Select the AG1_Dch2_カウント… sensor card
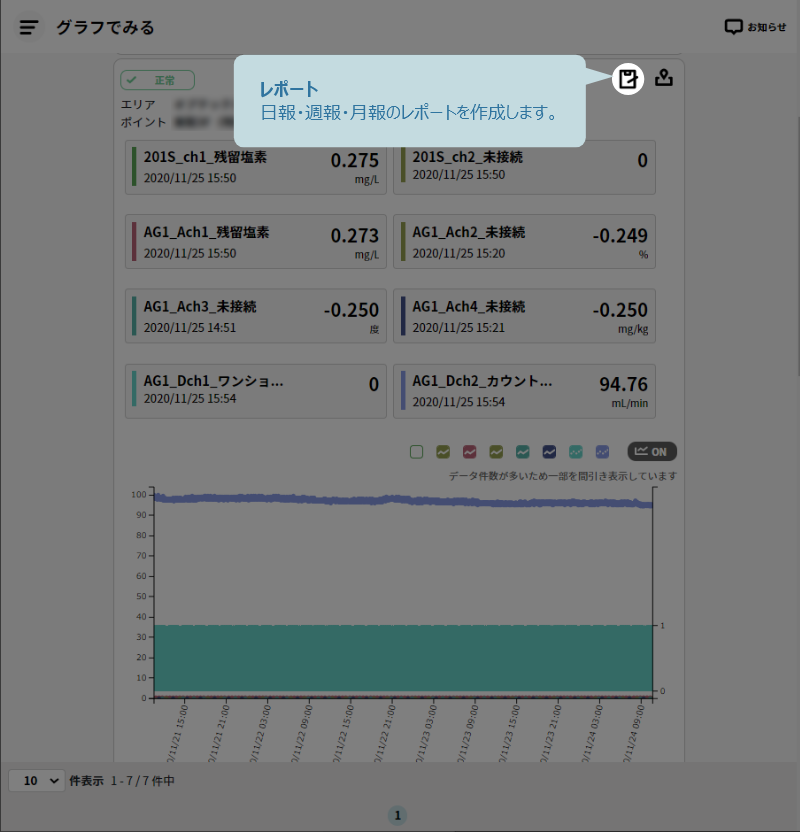Screen dimensions: 800x832 (524, 391)
